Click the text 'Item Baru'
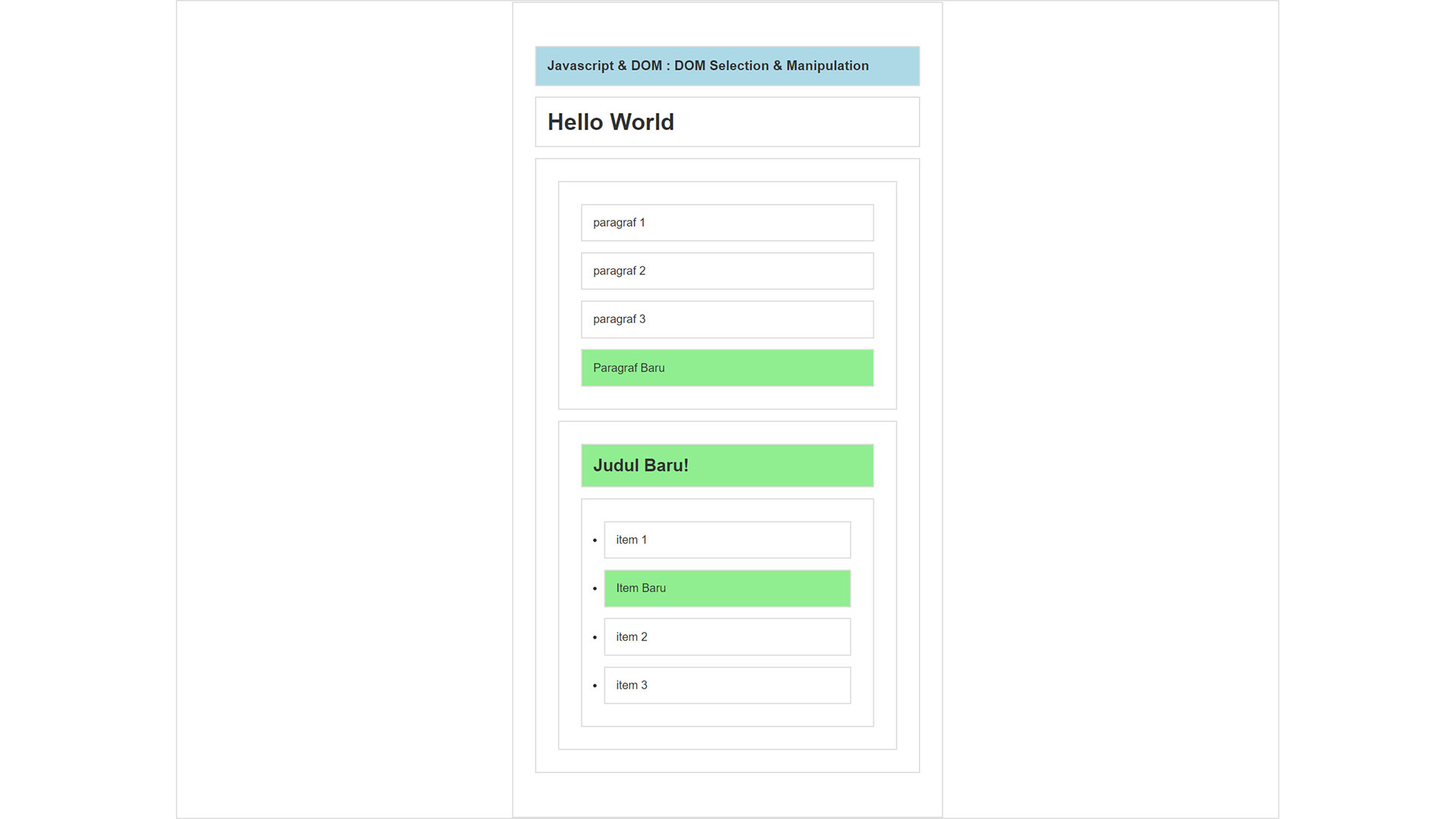 [x=641, y=588]
